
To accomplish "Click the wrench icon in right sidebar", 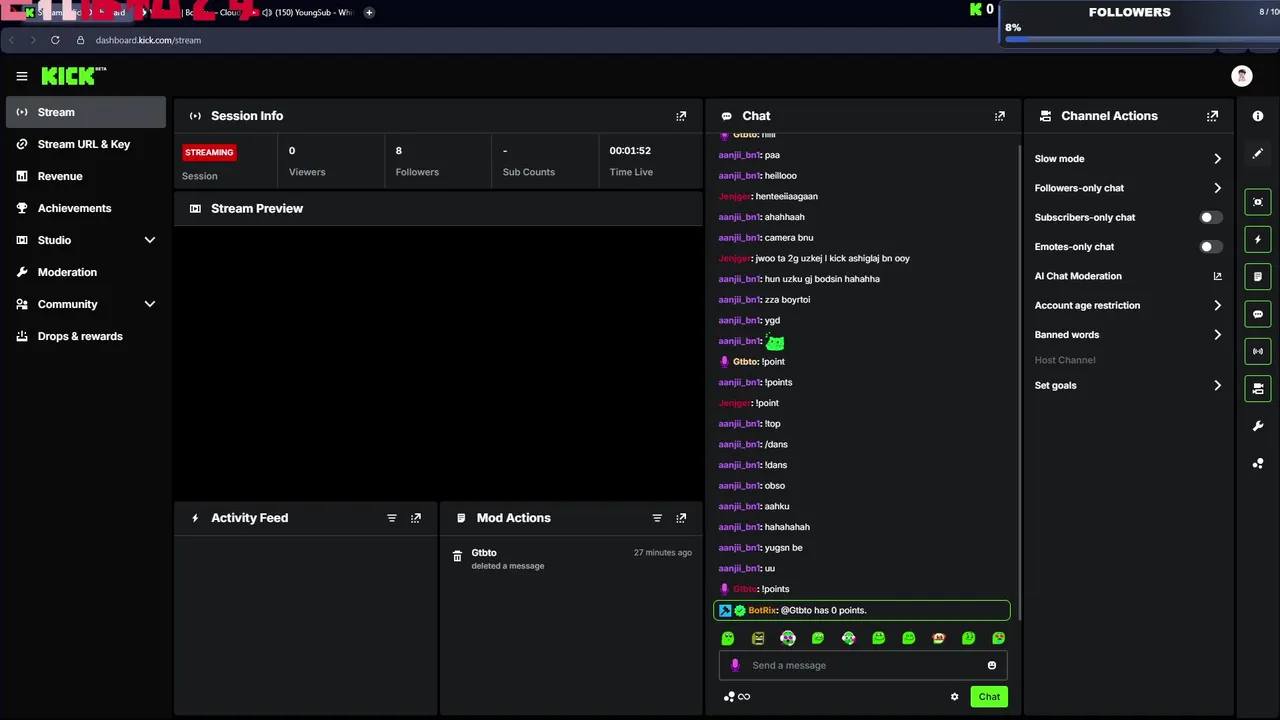I will (x=1258, y=426).
